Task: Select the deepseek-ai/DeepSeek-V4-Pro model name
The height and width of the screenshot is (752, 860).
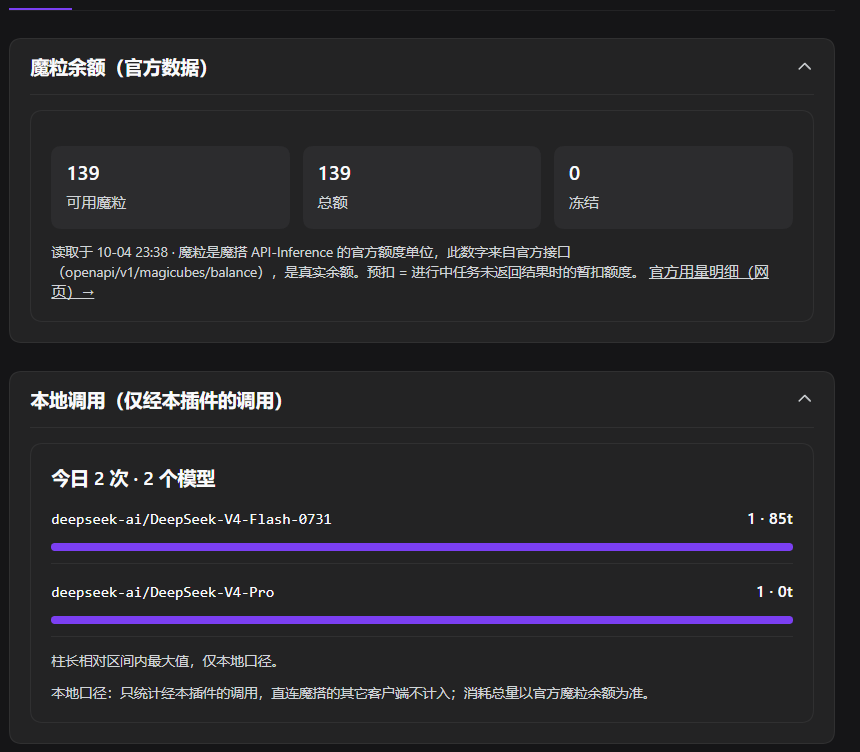Action: coord(162,592)
